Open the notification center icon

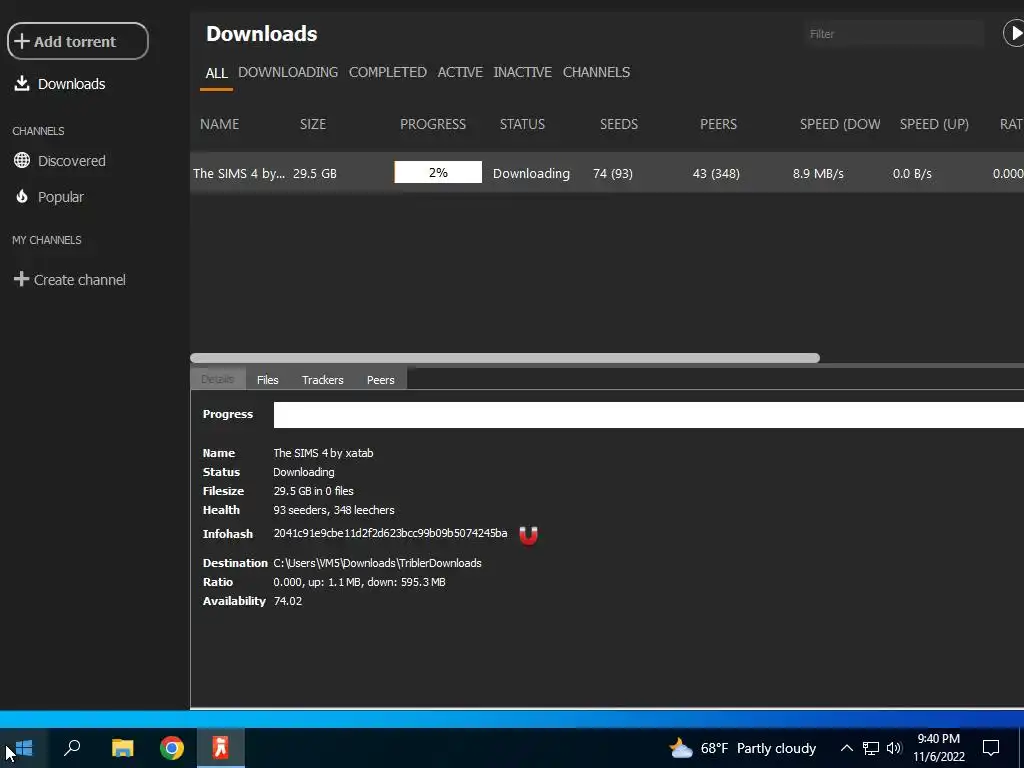click(991, 748)
